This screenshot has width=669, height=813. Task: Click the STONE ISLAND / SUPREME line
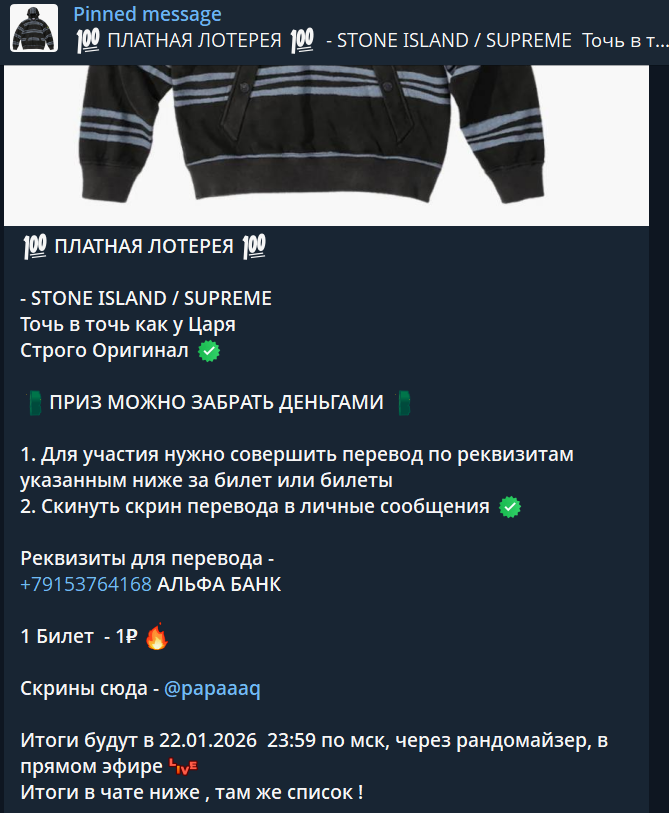146,299
